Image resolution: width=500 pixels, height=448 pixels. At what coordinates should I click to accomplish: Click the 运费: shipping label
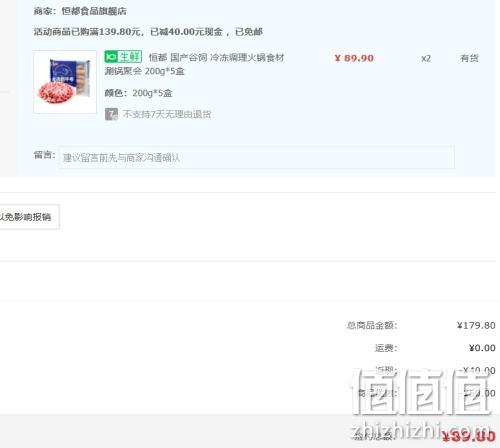tap(386, 348)
